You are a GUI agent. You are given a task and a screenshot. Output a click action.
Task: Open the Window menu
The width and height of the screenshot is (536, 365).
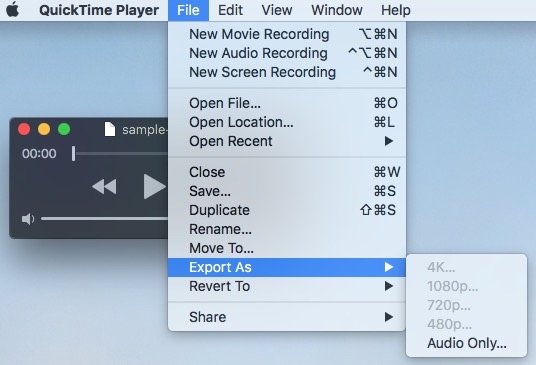pos(337,10)
